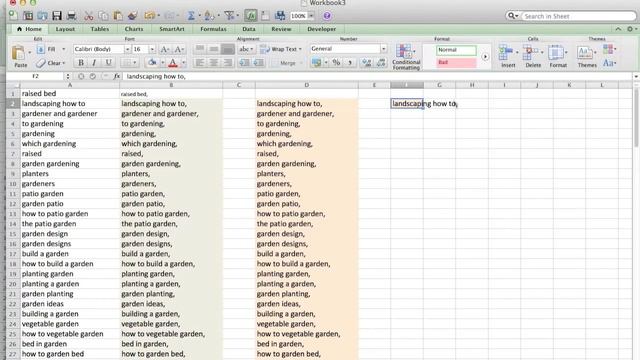This screenshot has width=640, height=360.
Task: Click the fill color paint bucket
Action: click(152, 63)
